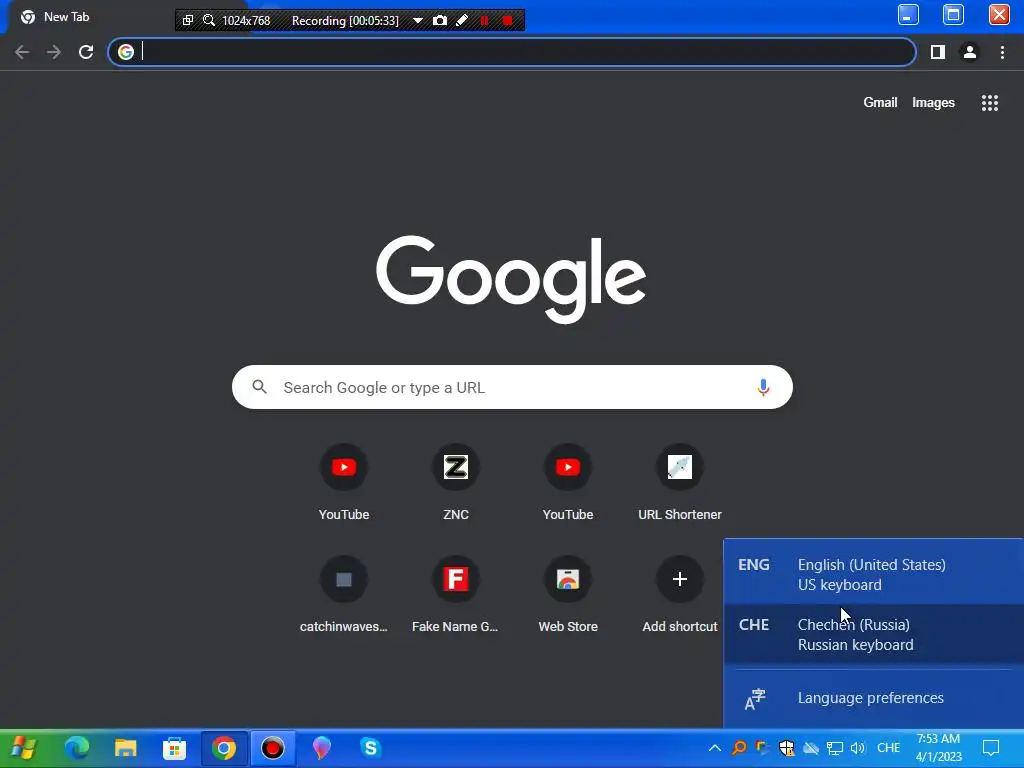Take a screenshot with the camera icon
This screenshot has width=1024, height=768.
pyautogui.click(x=440, y=20)
